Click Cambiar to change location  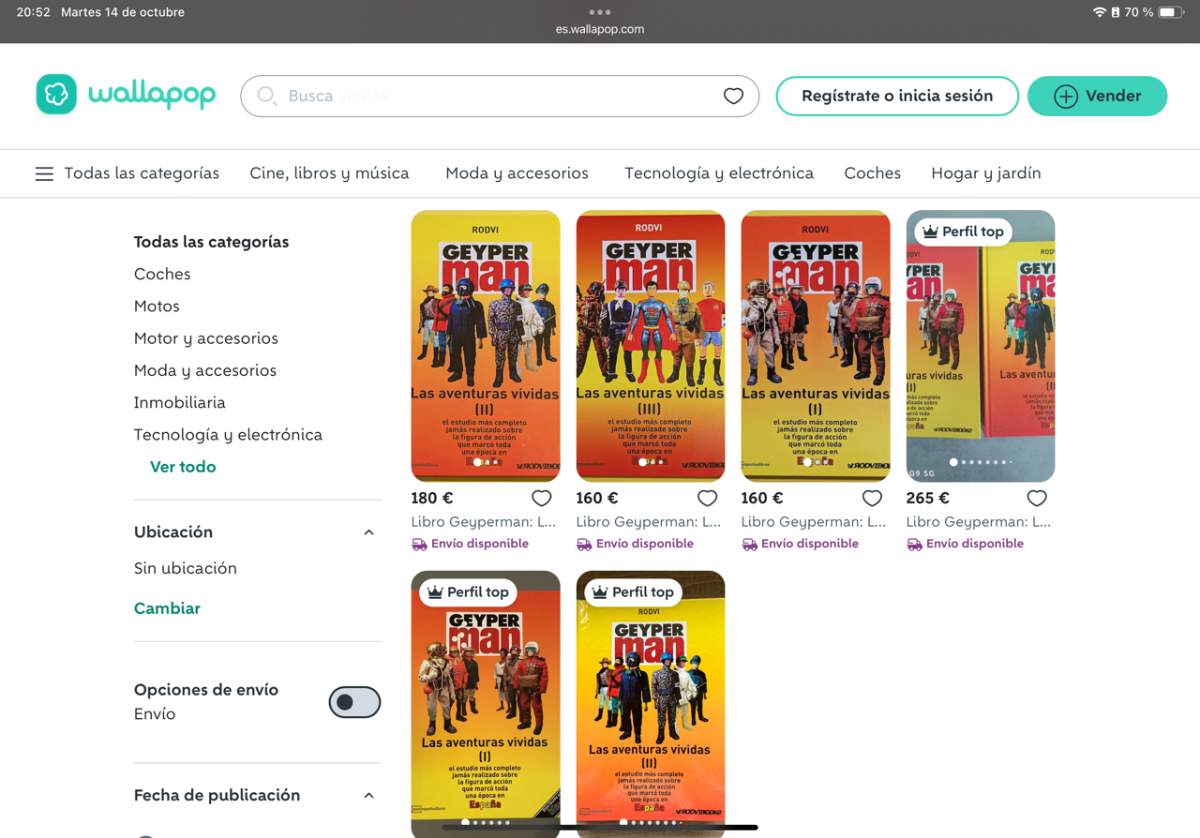point(167,608)
